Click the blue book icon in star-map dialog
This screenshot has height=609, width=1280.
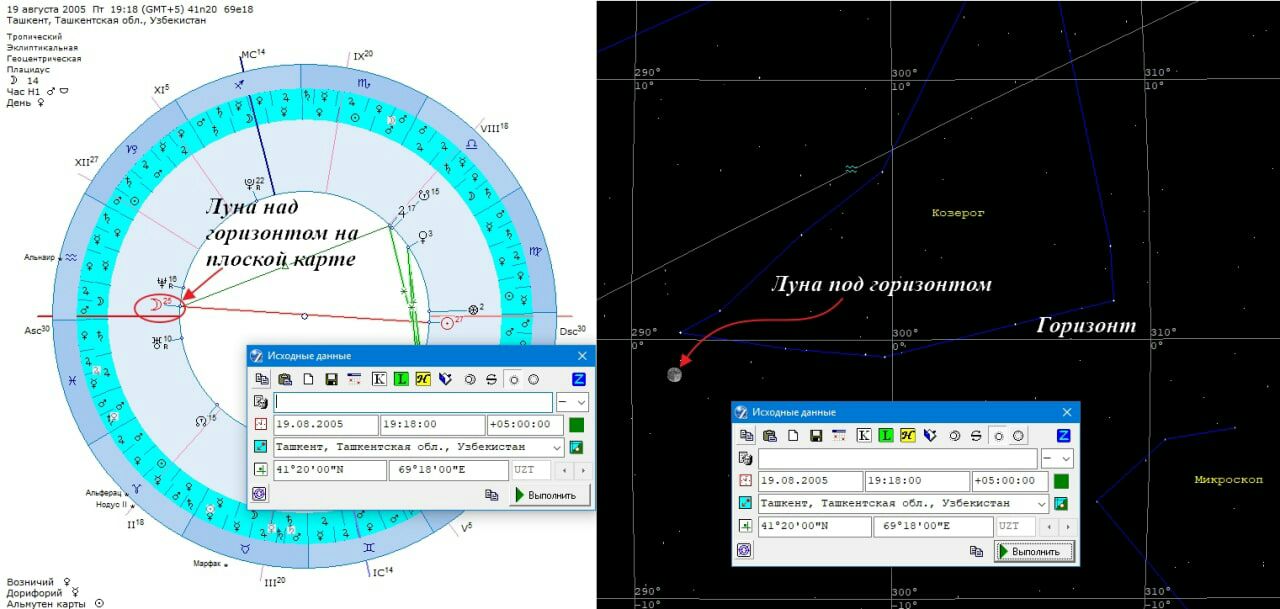click(929, 435)
